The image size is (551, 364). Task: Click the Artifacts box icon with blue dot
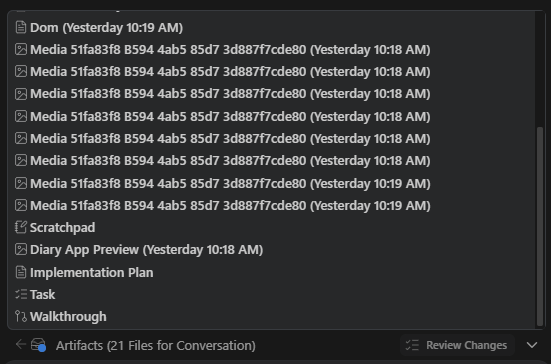click(x=38, y=345)
